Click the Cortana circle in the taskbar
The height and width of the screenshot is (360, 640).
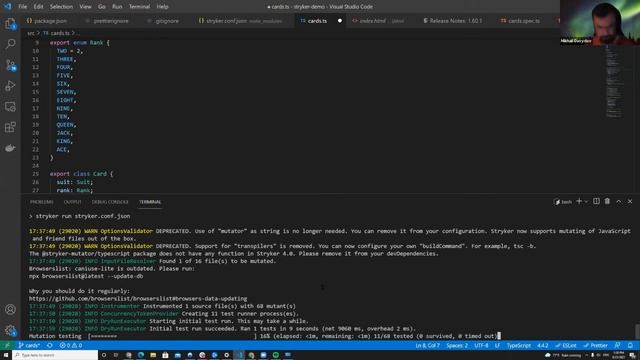104,355
